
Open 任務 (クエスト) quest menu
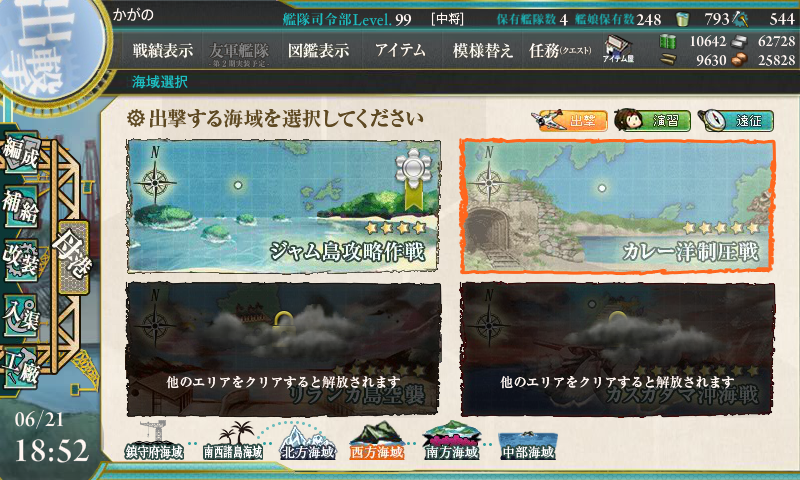coord(560,50)
